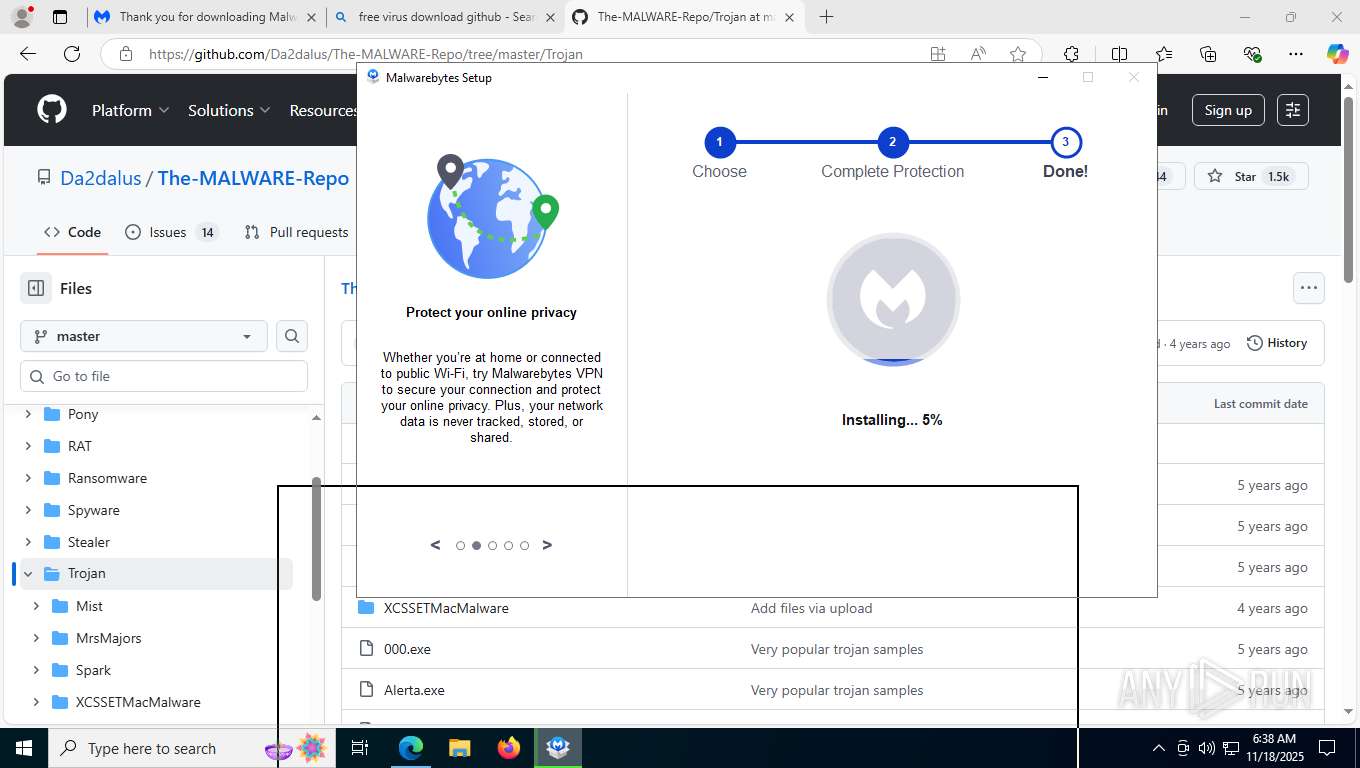Click the file tree vertical scrollbar thumb
The image size is (1360, 768).
click(316, 538)
